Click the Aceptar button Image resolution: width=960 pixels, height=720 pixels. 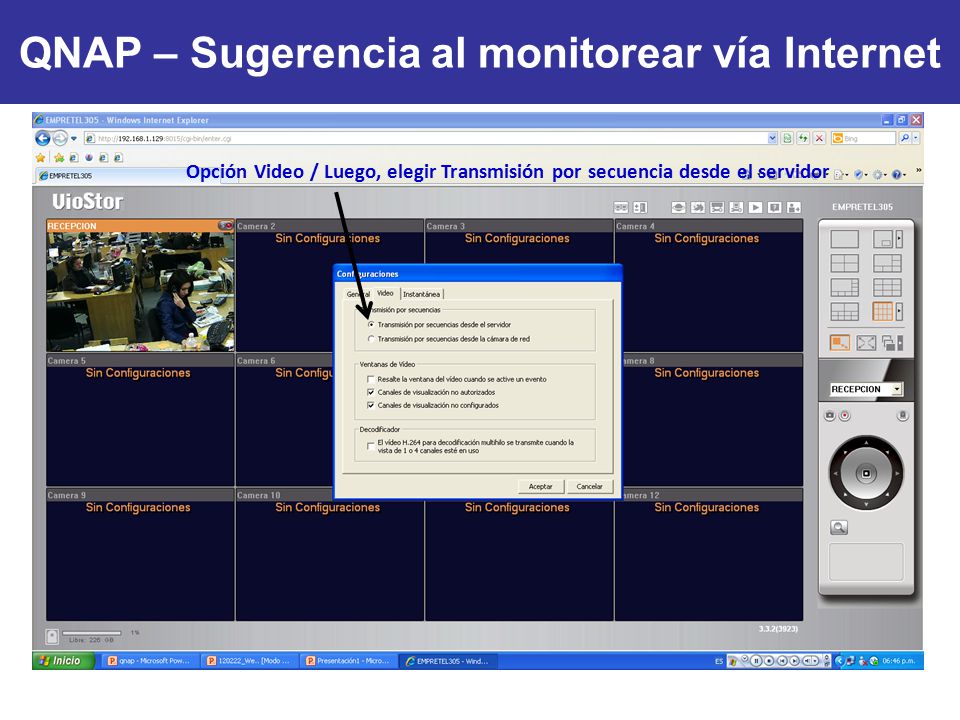541,486
